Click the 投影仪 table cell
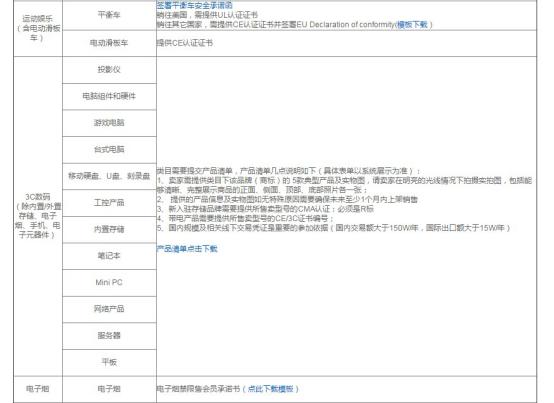The image size is (554, 403). point(109,70)
